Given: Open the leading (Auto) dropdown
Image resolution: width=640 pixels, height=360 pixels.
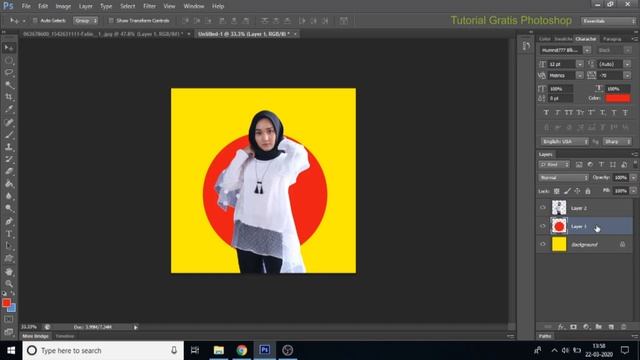Looking at the screenshot, I should coord(627,64).
